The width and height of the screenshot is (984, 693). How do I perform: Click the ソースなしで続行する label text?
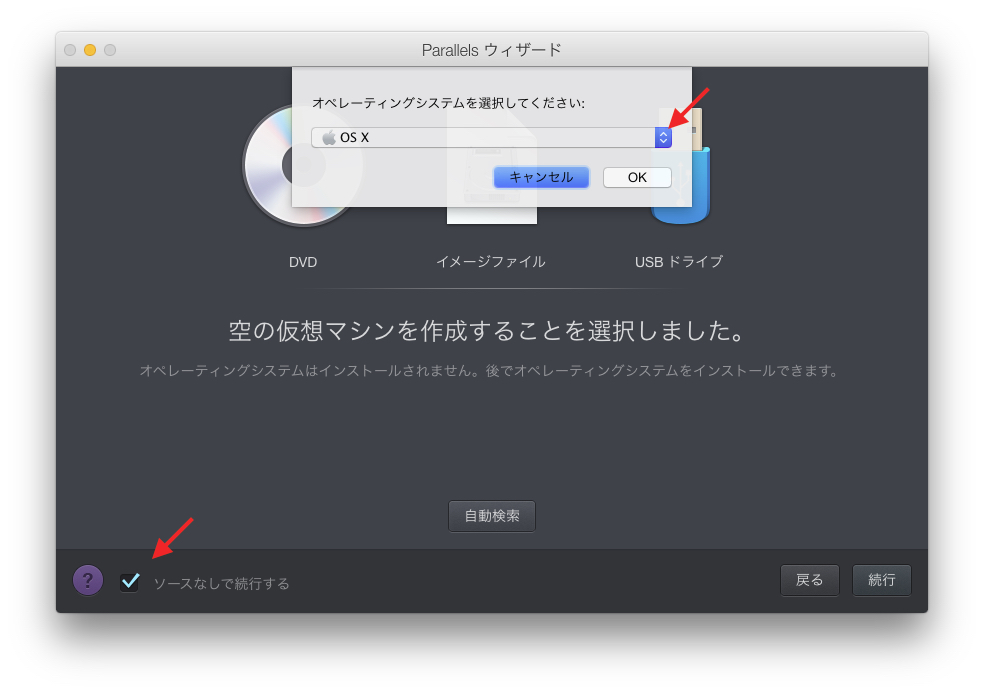(x=222, y=584)
